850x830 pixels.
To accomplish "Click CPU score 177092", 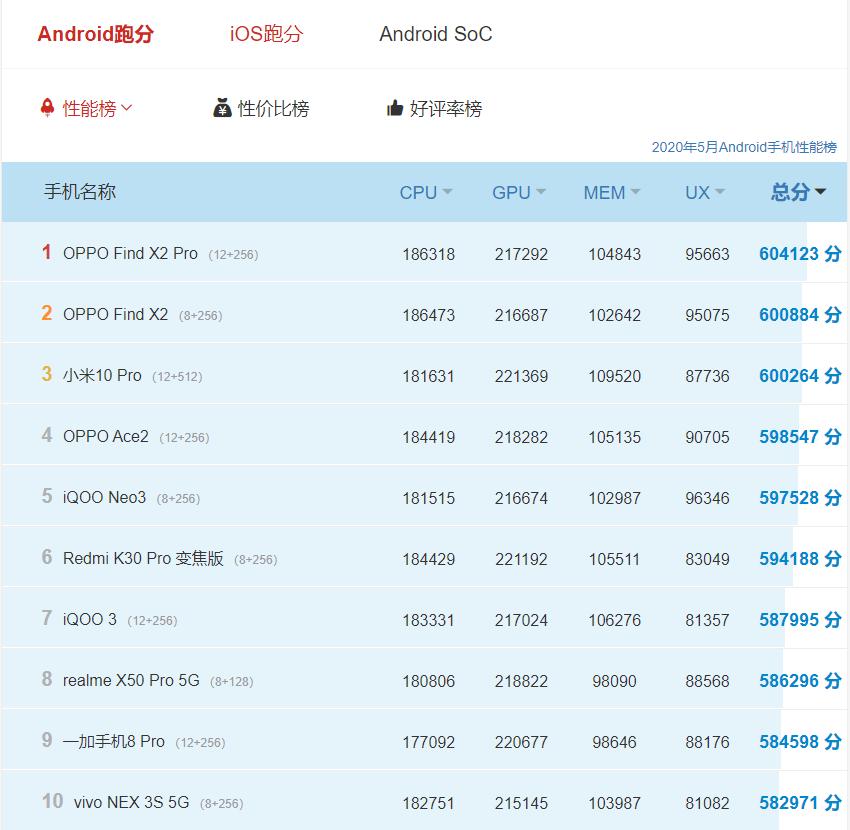I will point(428,742).
